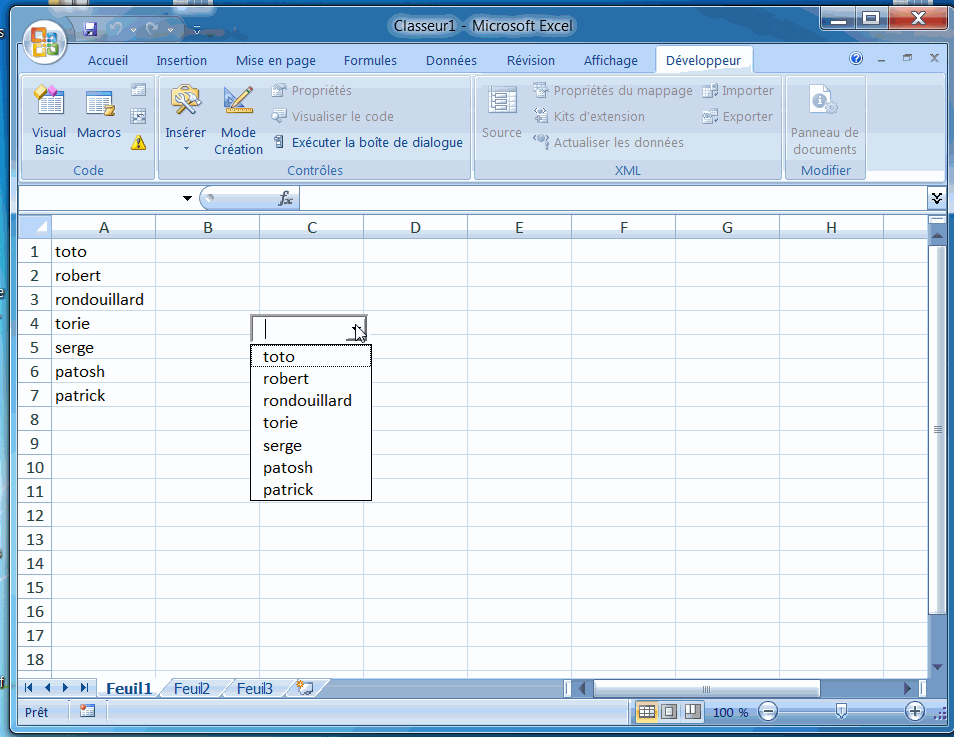Open the customize quick access toolbar dropdown
The width and height of the screenshot is (954, 737).
197,29
